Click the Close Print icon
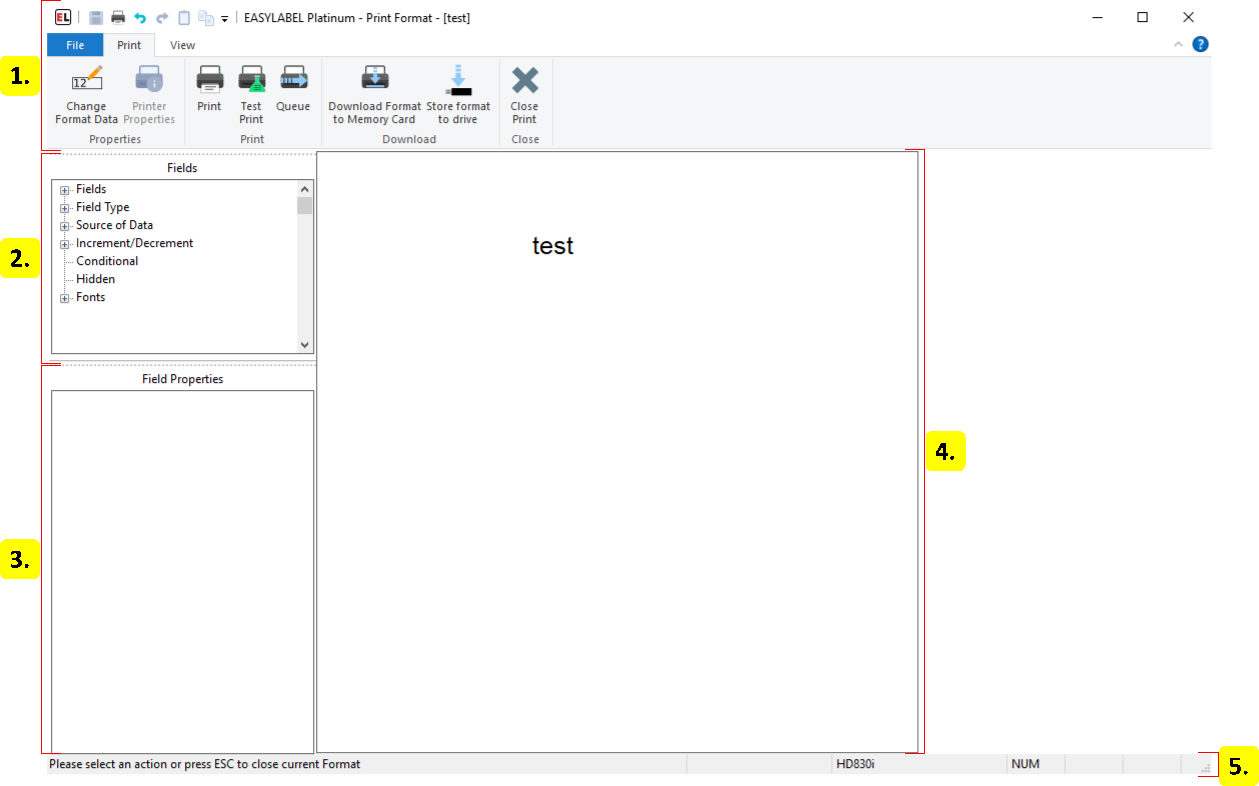Image resolution: width=1259 pixels, height=786 pixels. tap(524, 80)
